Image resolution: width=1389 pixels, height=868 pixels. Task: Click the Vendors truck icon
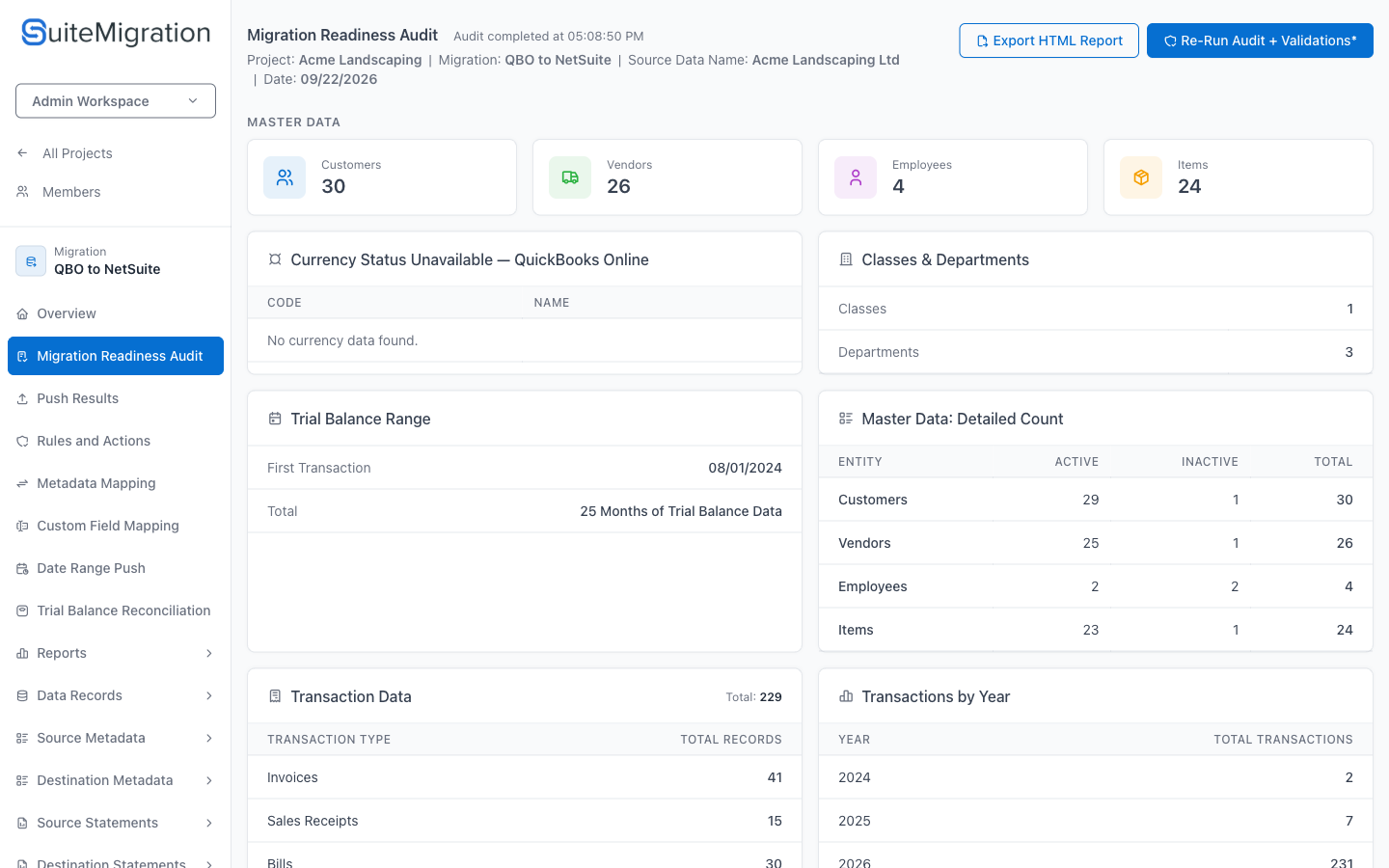coord(570,177)
